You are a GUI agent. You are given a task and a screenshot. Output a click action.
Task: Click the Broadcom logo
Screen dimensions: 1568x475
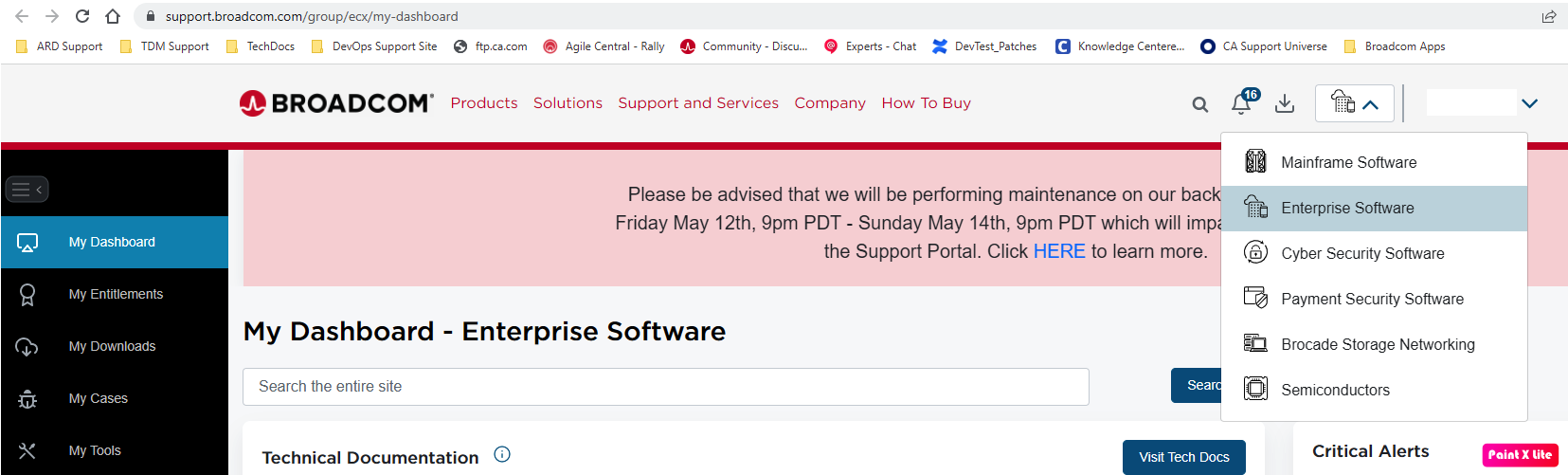[336, 103]
